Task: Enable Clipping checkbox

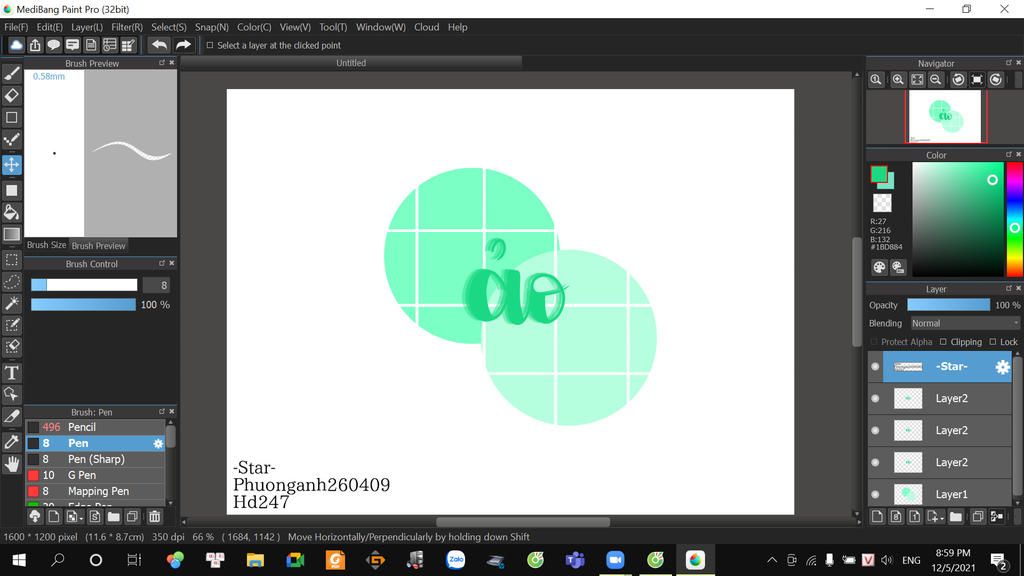Action: point(943,342)
